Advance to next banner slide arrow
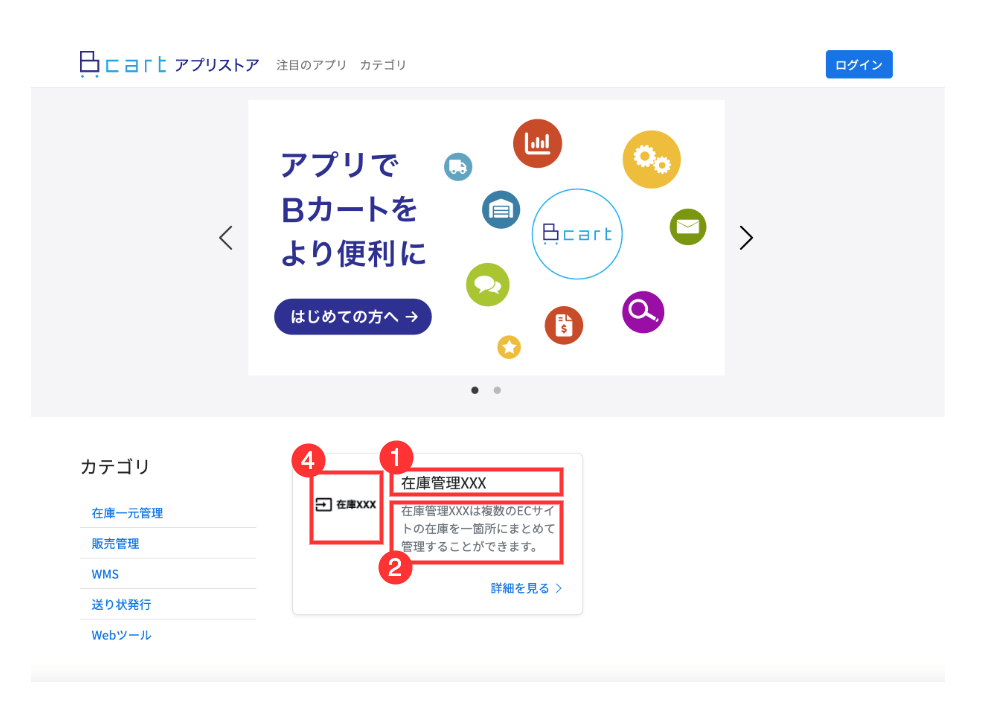 point(746,238)
